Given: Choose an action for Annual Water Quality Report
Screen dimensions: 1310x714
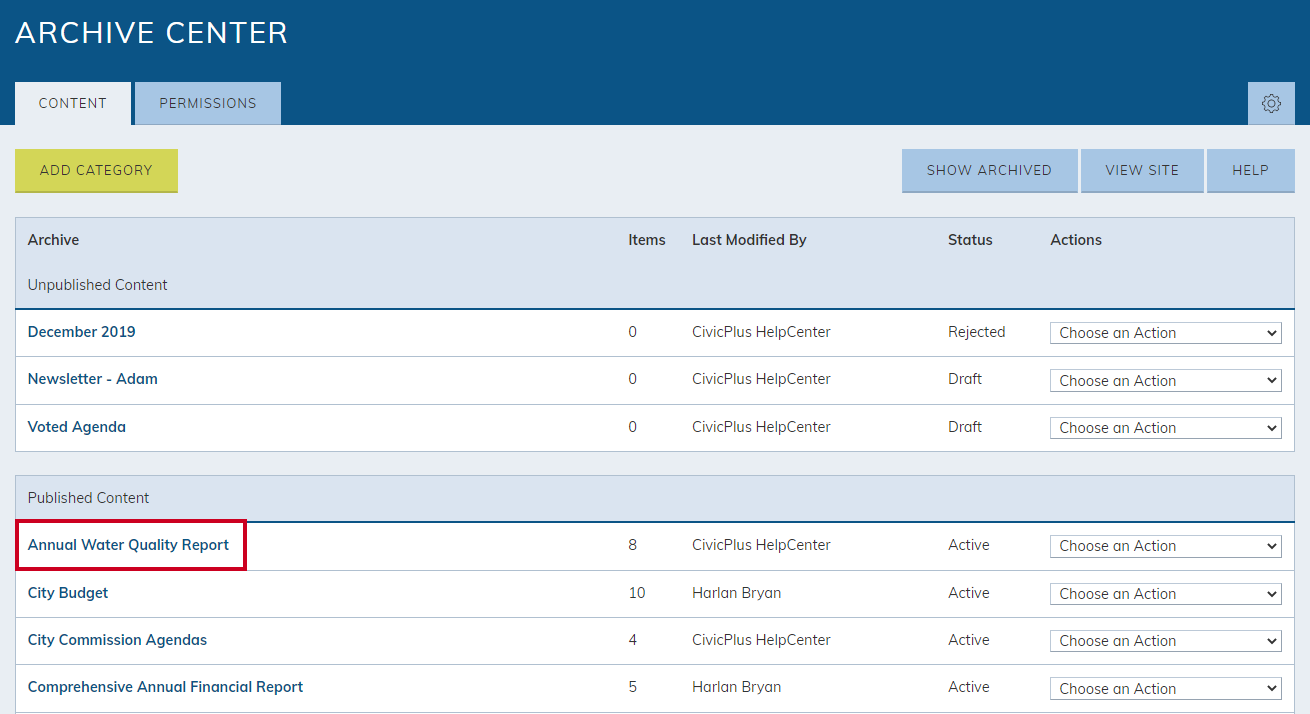Looking at the screenshot, I should coord(1166,546).
